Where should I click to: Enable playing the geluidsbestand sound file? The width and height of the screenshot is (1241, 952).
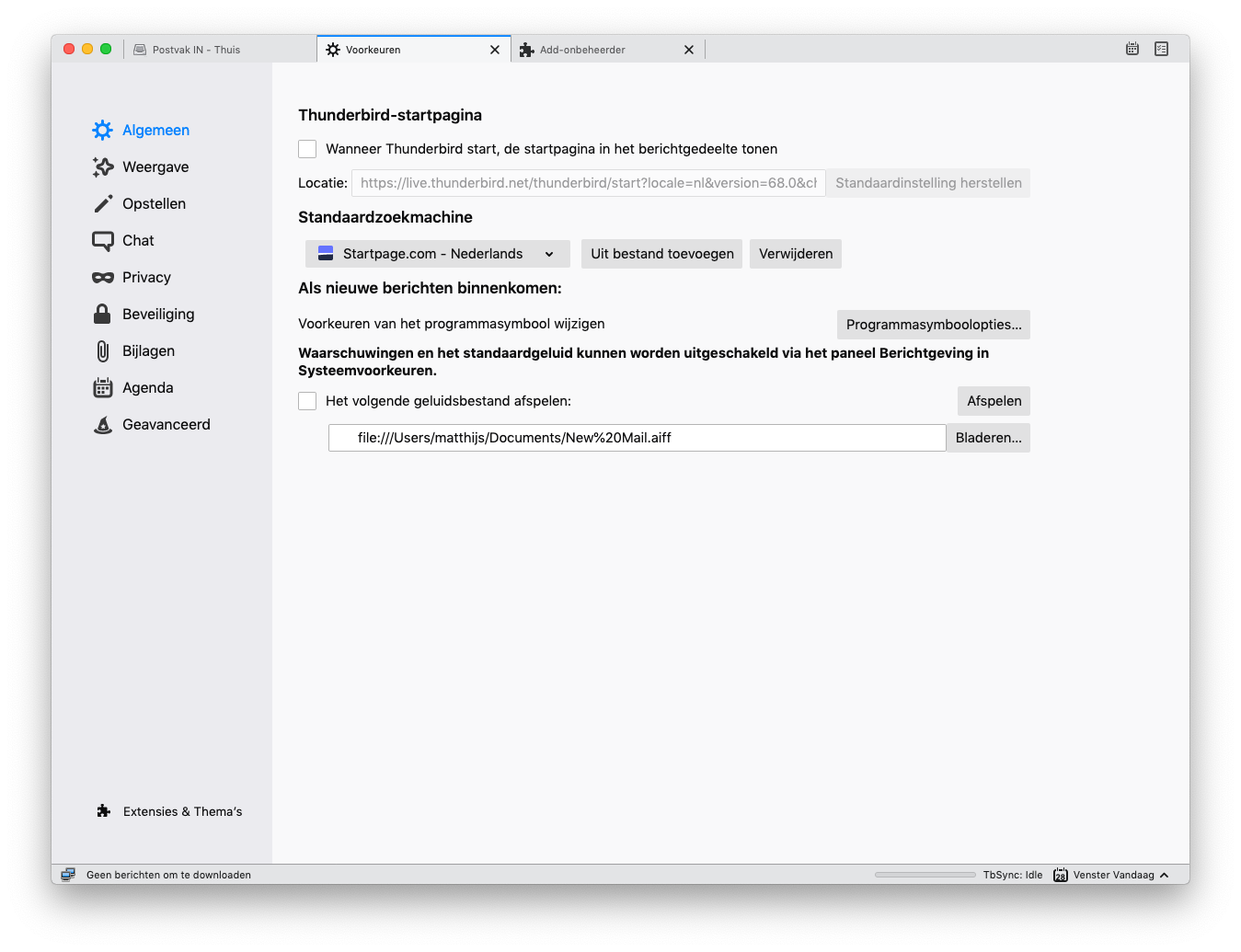click(x=307, y=401)
